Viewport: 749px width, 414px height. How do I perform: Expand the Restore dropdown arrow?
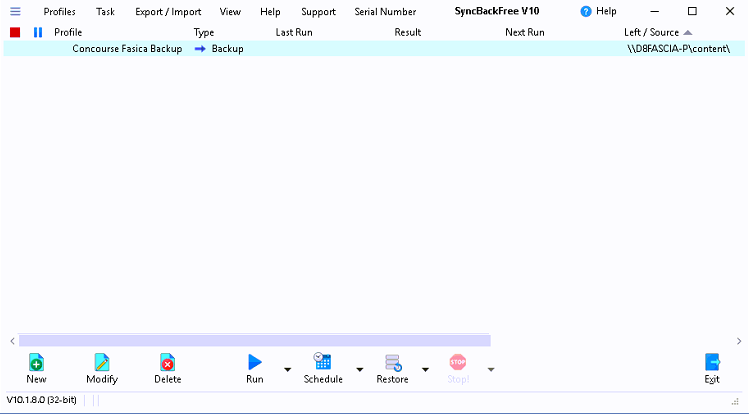pos(425,370)
